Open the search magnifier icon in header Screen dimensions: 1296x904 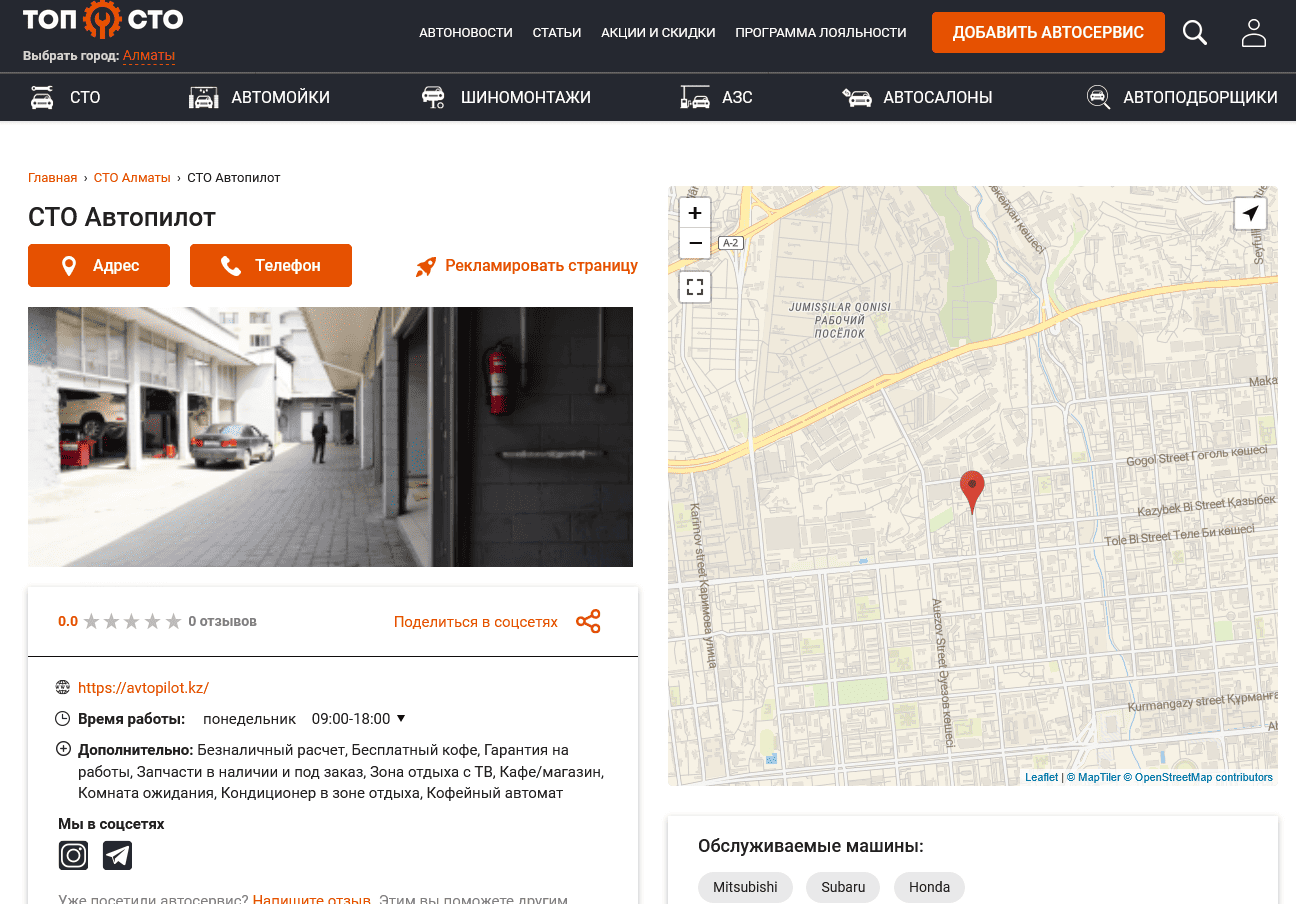click(x=1195, y=33)
